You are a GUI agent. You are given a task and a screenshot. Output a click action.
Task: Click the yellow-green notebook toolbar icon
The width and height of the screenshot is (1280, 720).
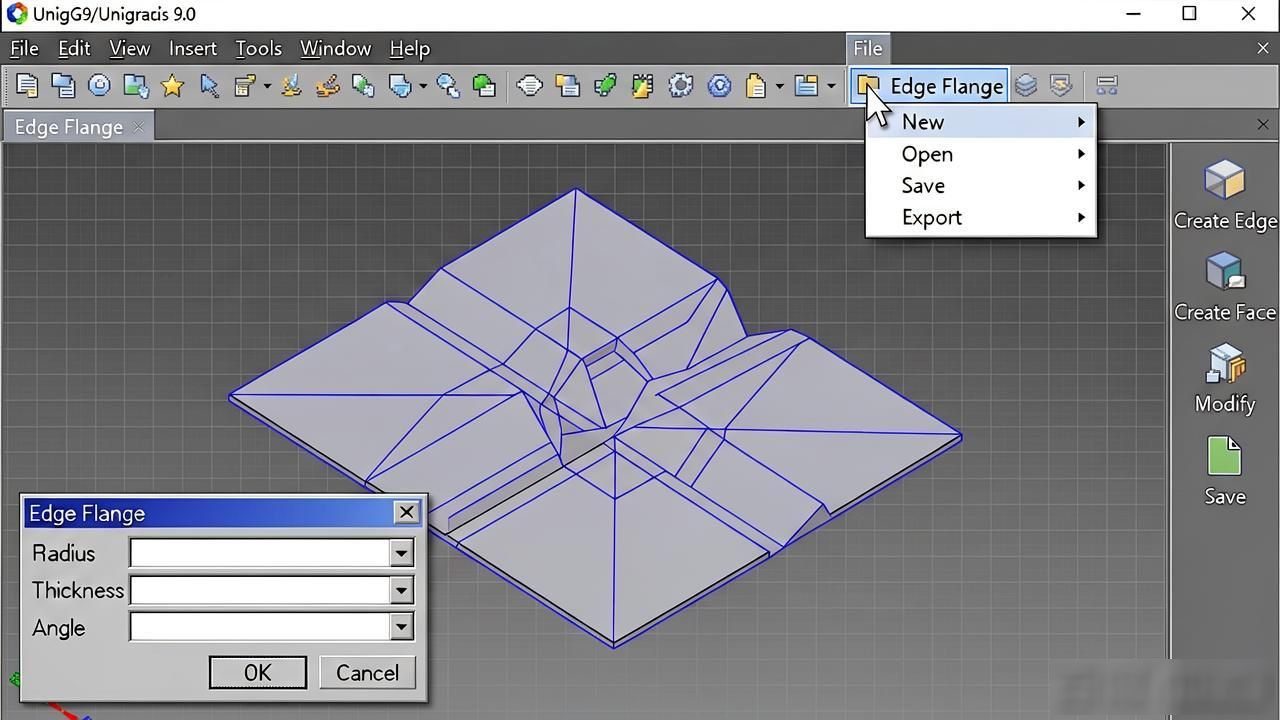pos(642,86)
